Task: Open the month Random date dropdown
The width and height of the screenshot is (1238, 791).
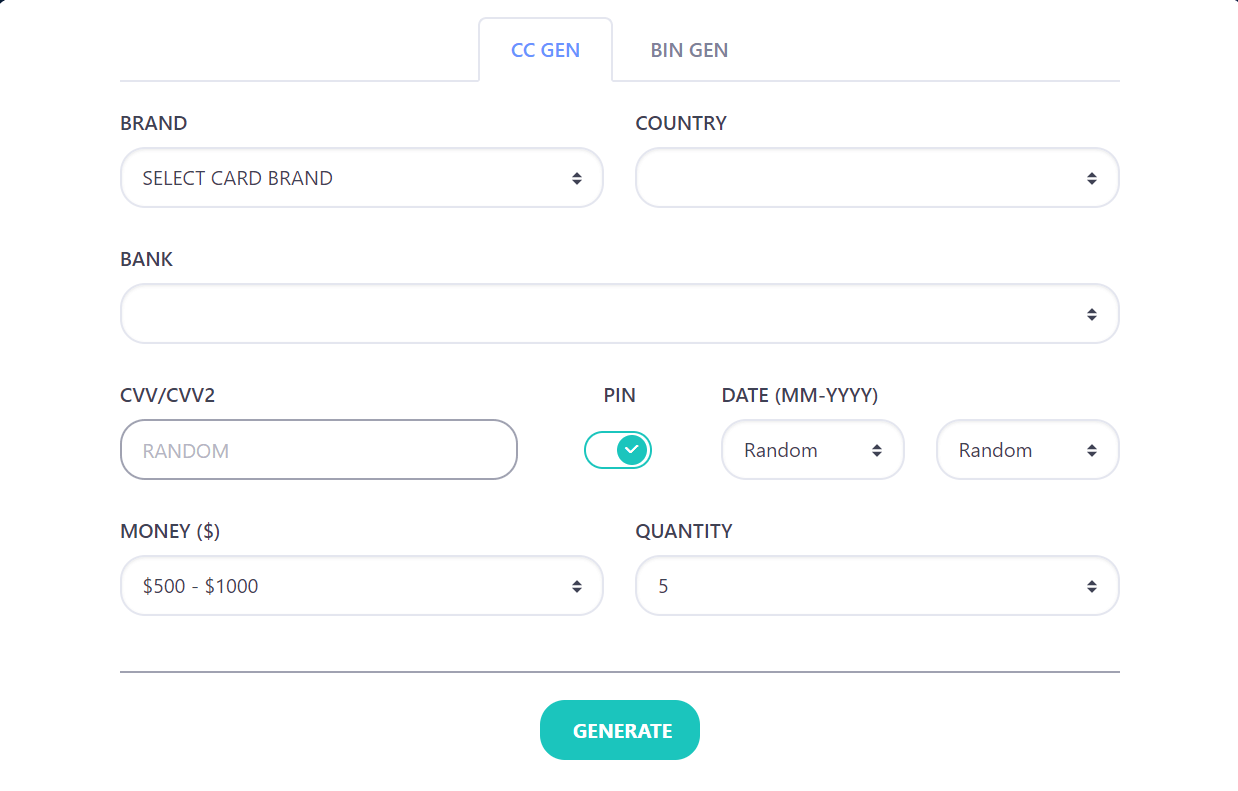Action: click(x=812, y=450)
